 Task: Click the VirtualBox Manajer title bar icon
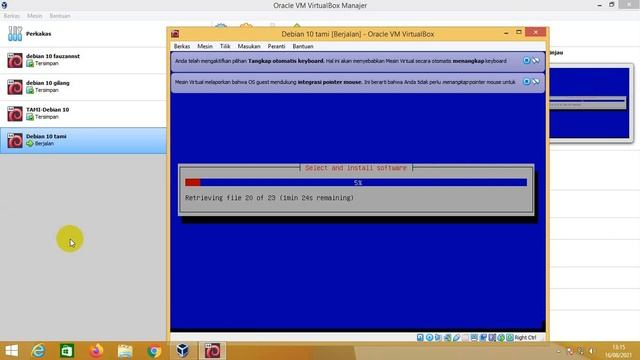pyautogui.click(x=4, y=5)
